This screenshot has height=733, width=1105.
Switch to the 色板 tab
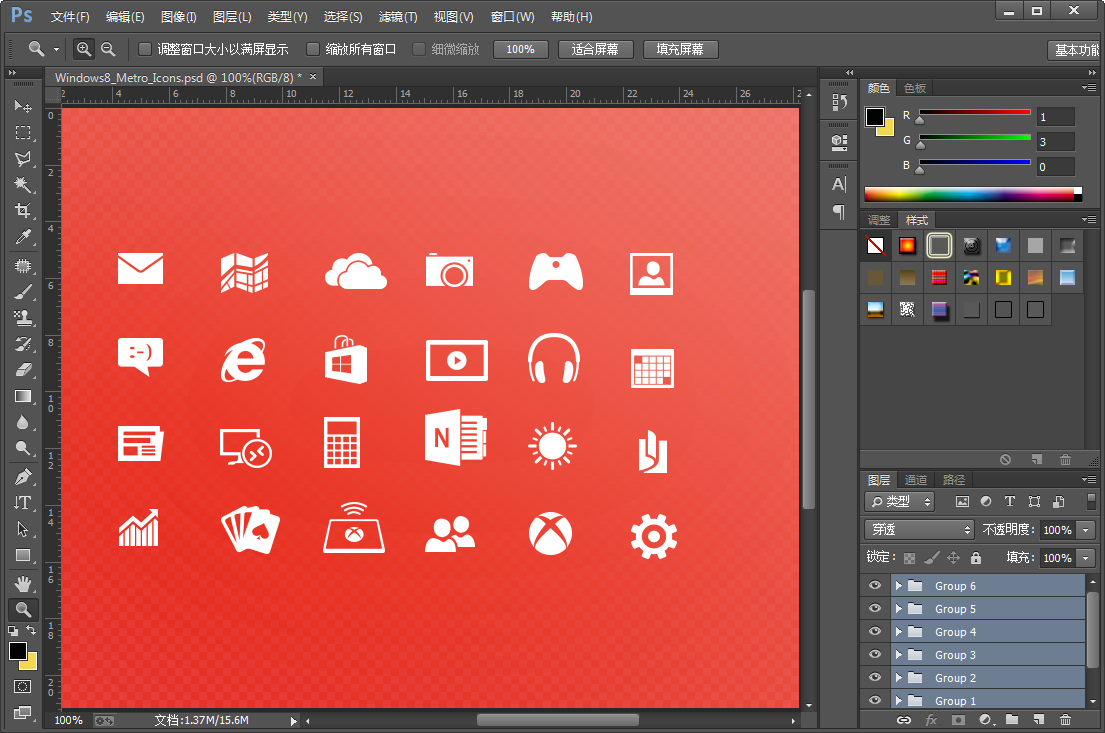coord(915,88)
